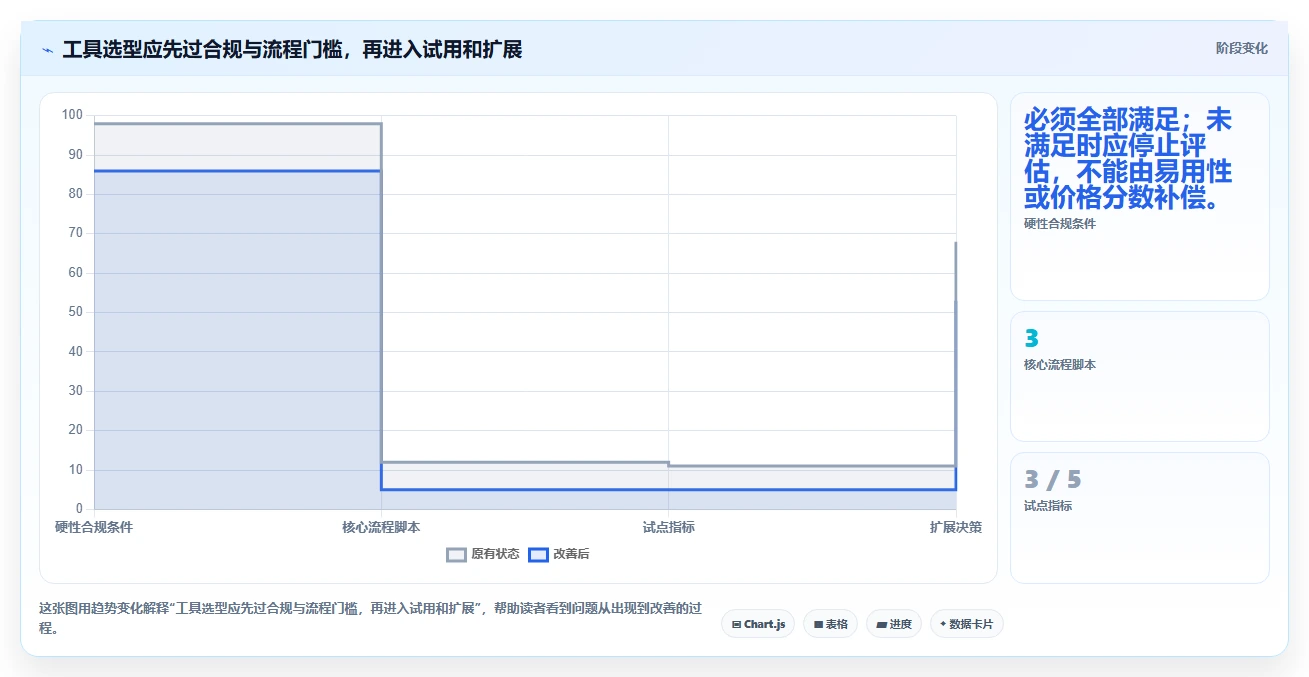Click the blue 改善后 legend swatch

point(539,555)
